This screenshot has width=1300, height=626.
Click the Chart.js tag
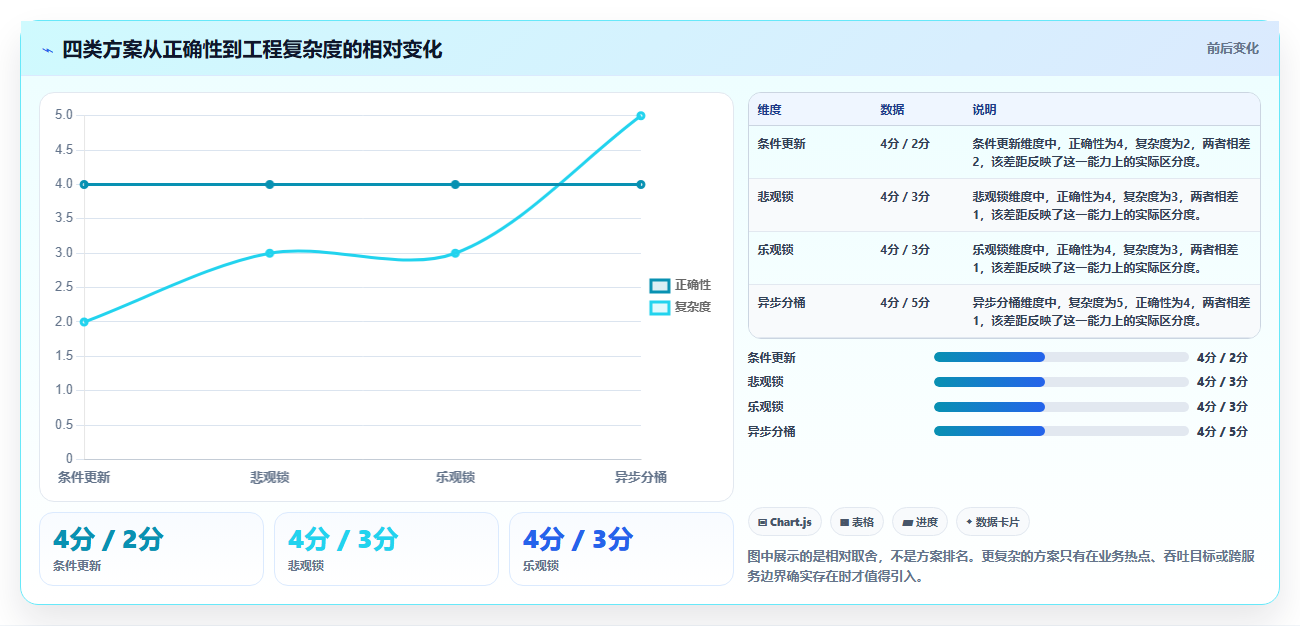(x=785, y=522)
